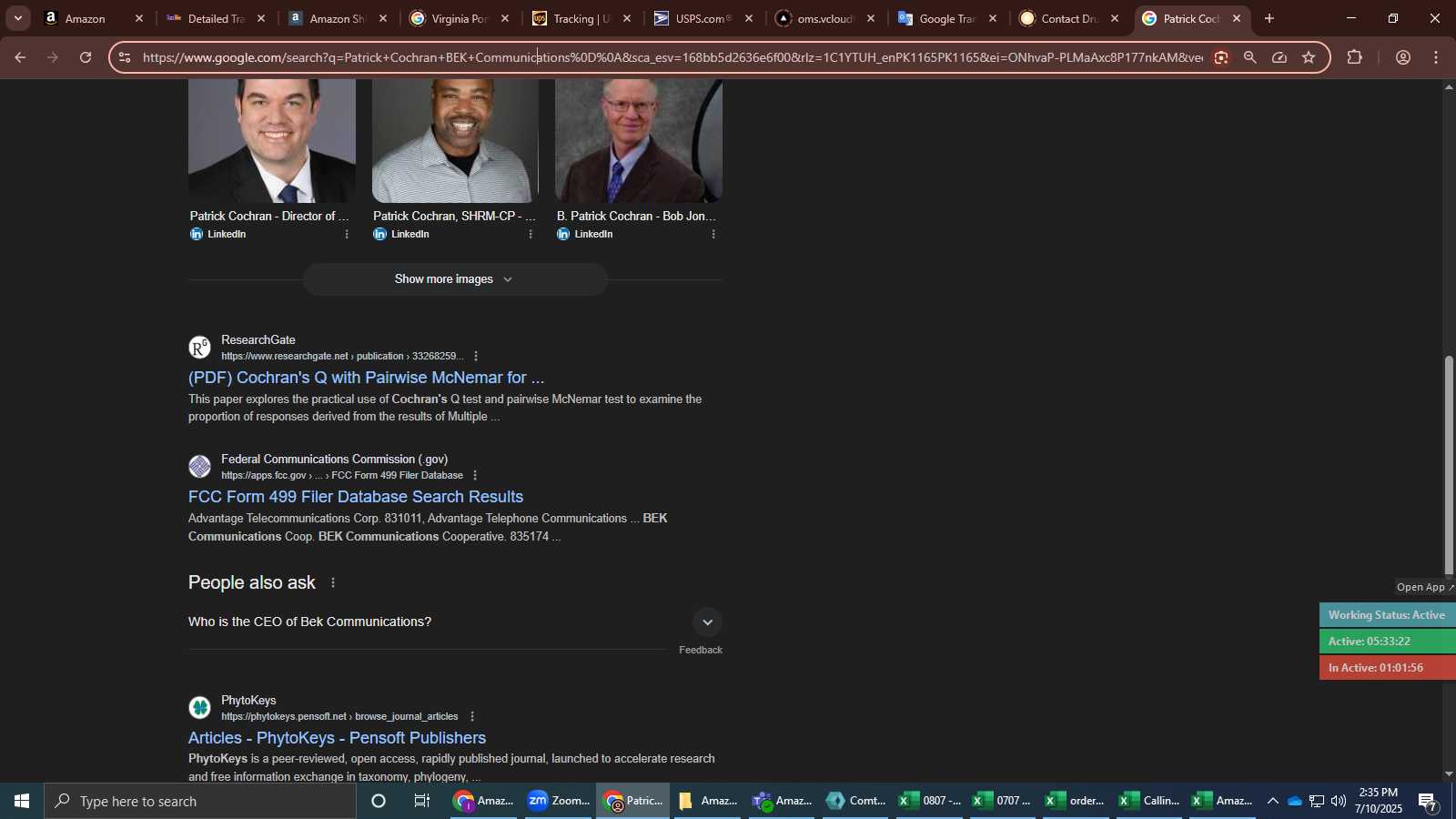Click Google Lens search icon in address bar
Image resolution: width=1456 pixels, height=819 pixels.
coord(1221,57)
